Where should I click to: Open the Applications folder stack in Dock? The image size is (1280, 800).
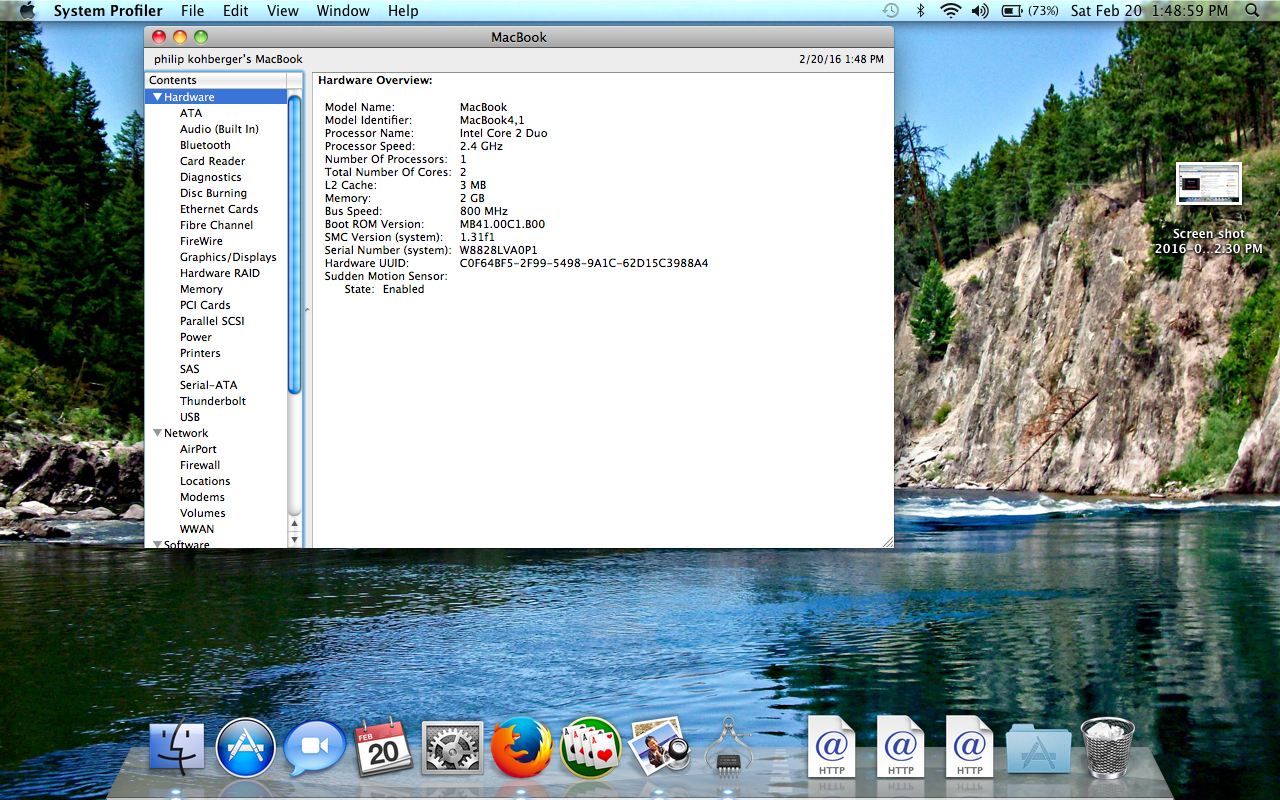[x=1039, y=750]
